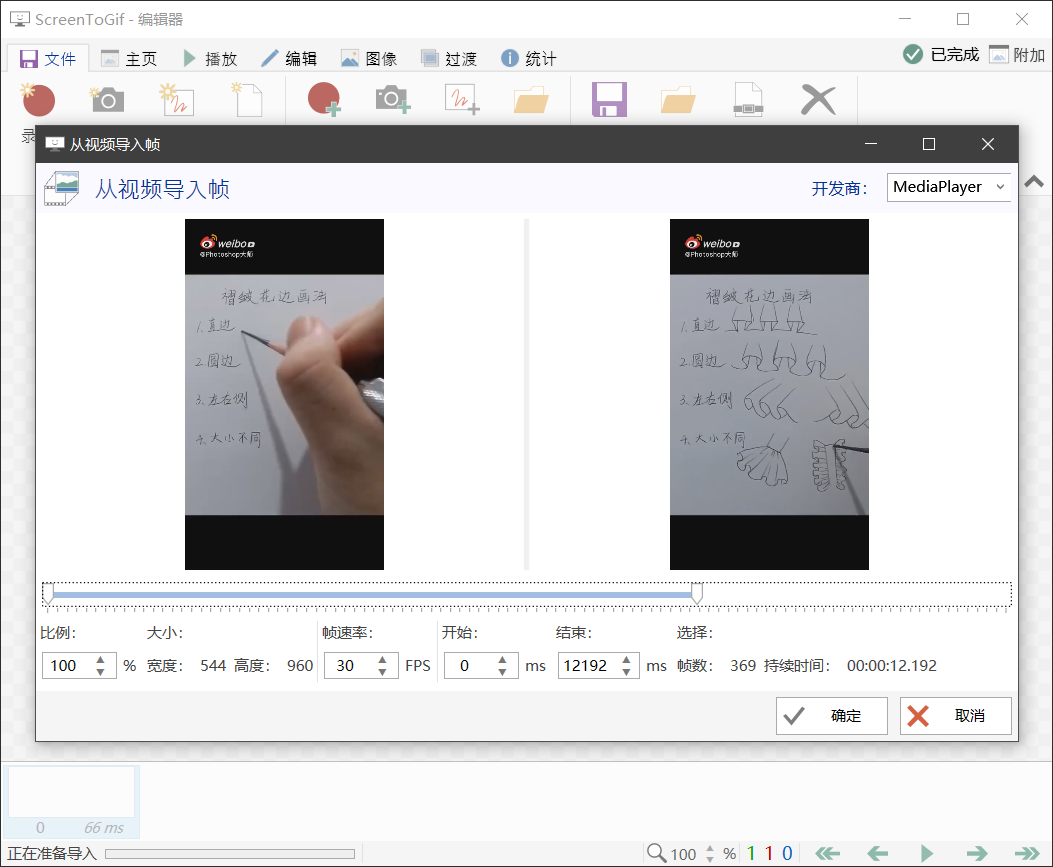Increase the start time value
The image size is (1053, 867).
pos(502,659)
